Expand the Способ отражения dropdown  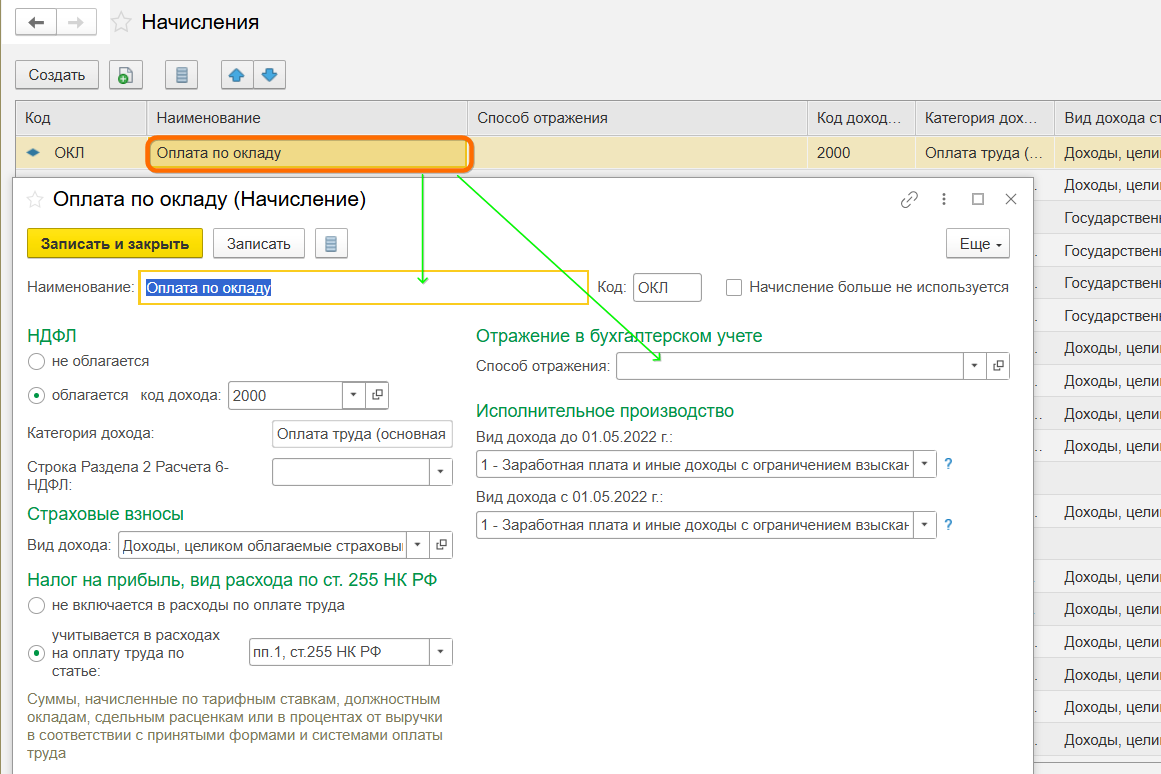click(x=974, y=366)
